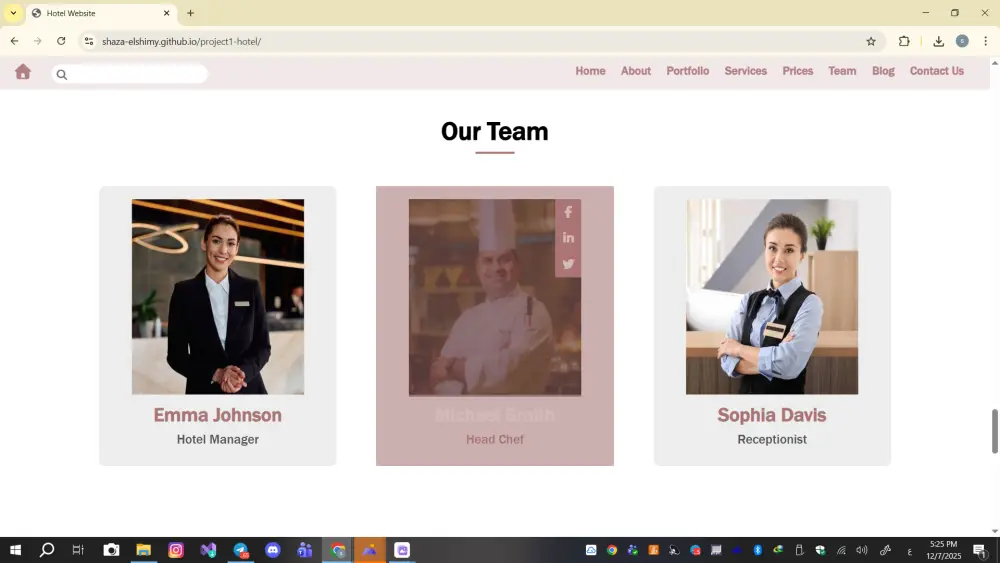Open the Windows Start menu
This screenshot has height=563, width=1000.
coord(15,550)
